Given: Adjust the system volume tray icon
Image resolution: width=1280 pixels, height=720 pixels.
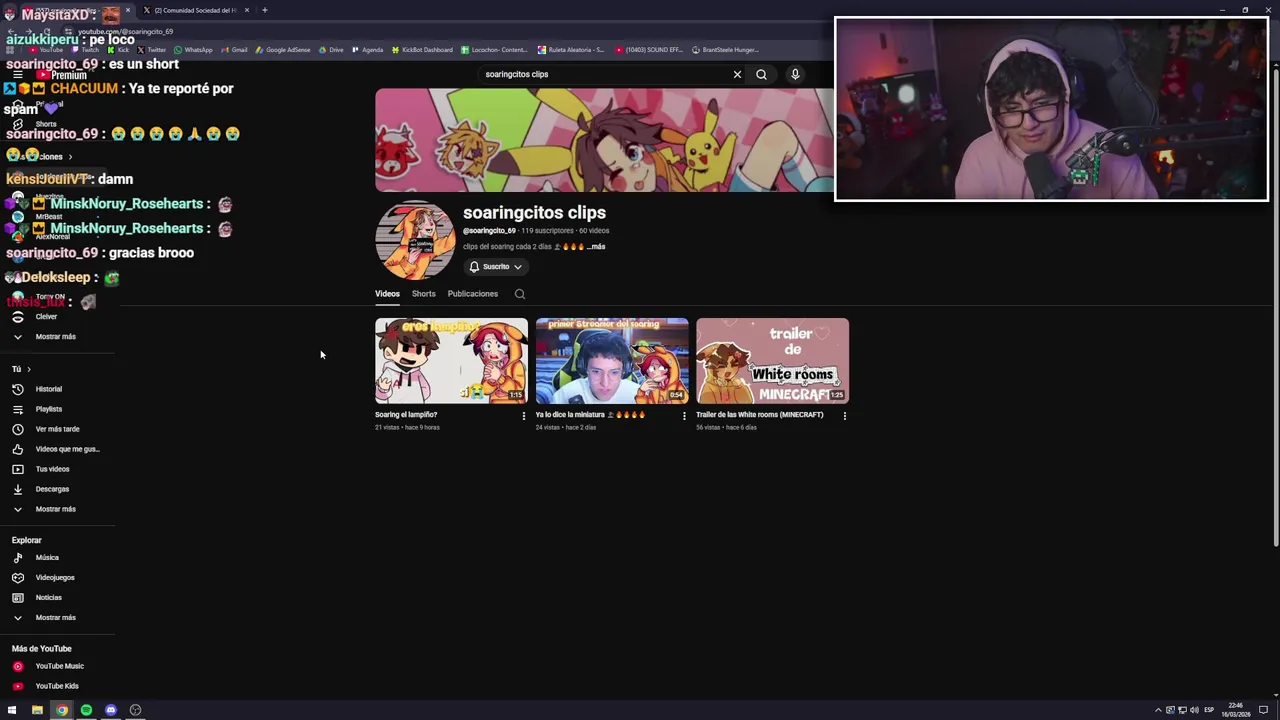Looking at the screenshot, I should pos(1194,710).
